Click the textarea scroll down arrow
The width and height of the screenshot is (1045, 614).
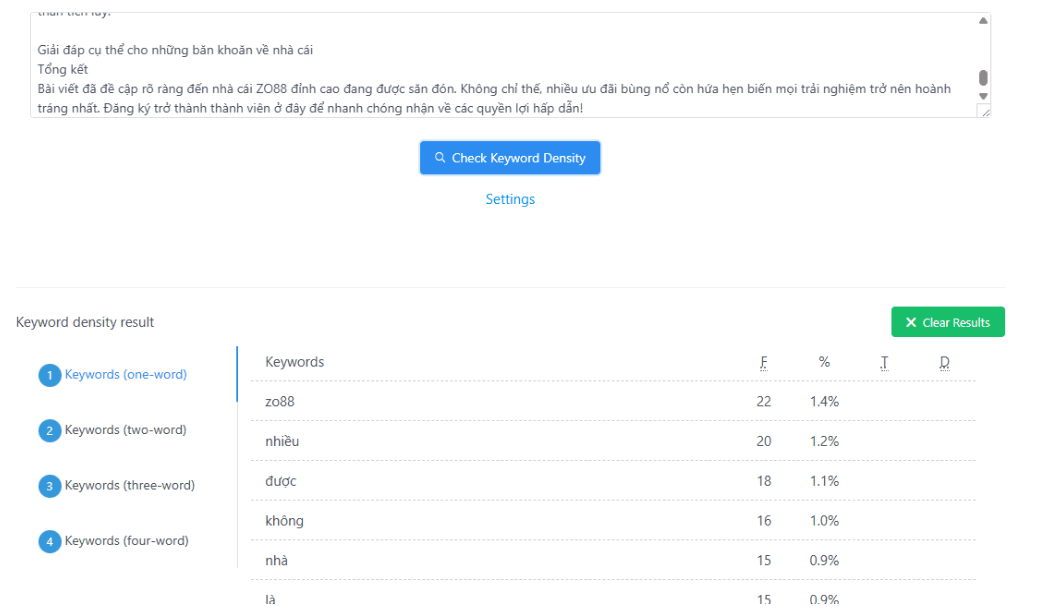(983, 96)
